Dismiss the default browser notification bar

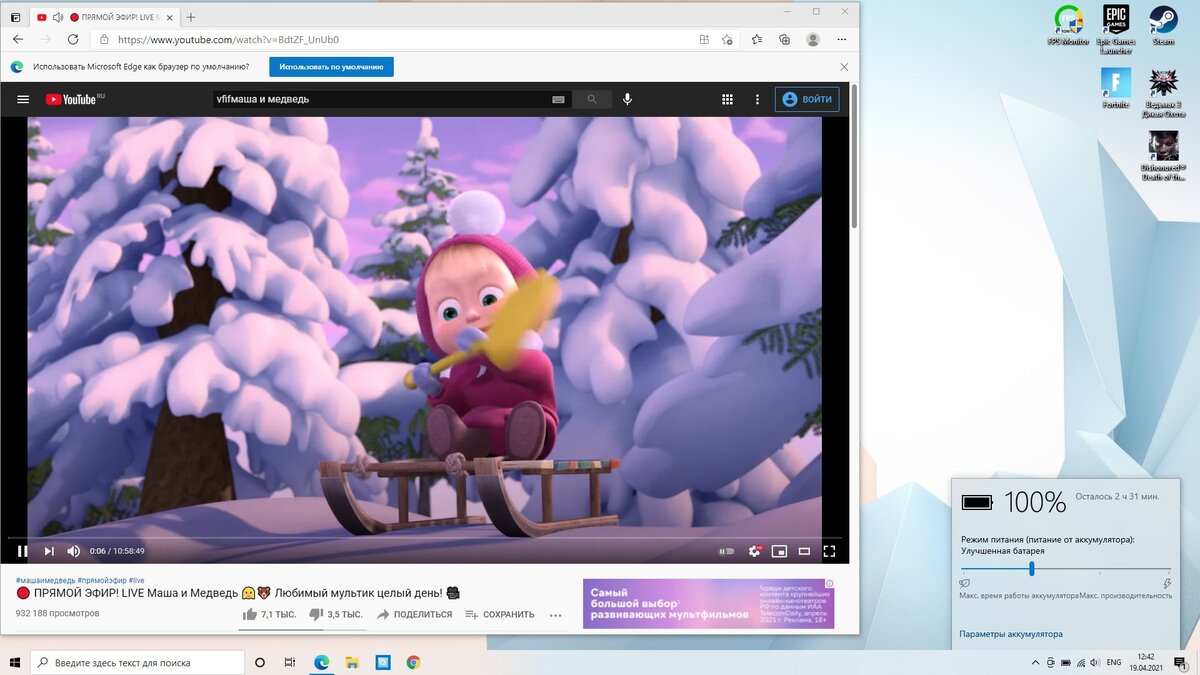click(844, 67)
